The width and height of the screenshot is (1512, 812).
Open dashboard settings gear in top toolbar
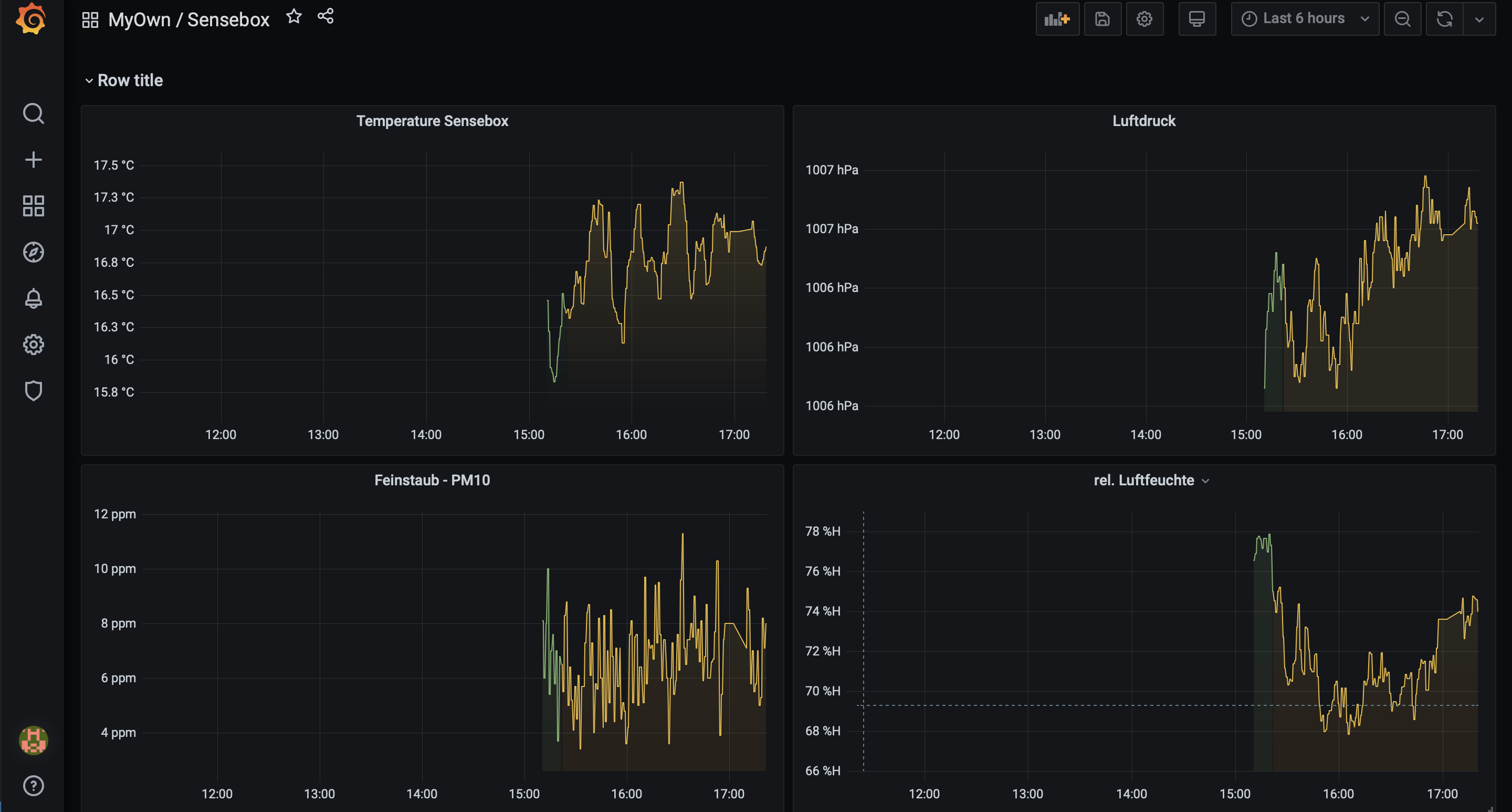click(x=1144, y=19)
